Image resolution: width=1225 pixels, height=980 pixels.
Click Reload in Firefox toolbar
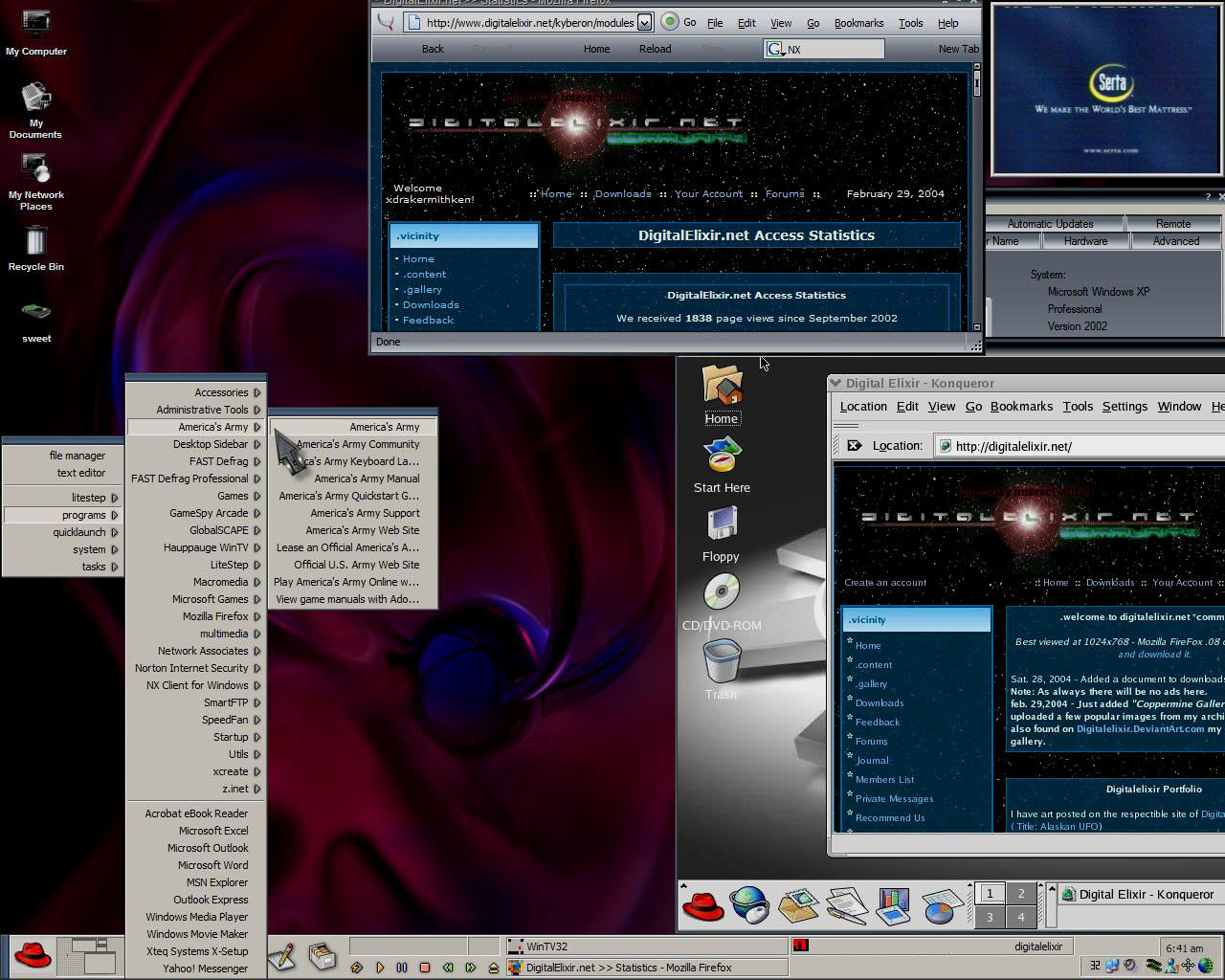point(655,49)
